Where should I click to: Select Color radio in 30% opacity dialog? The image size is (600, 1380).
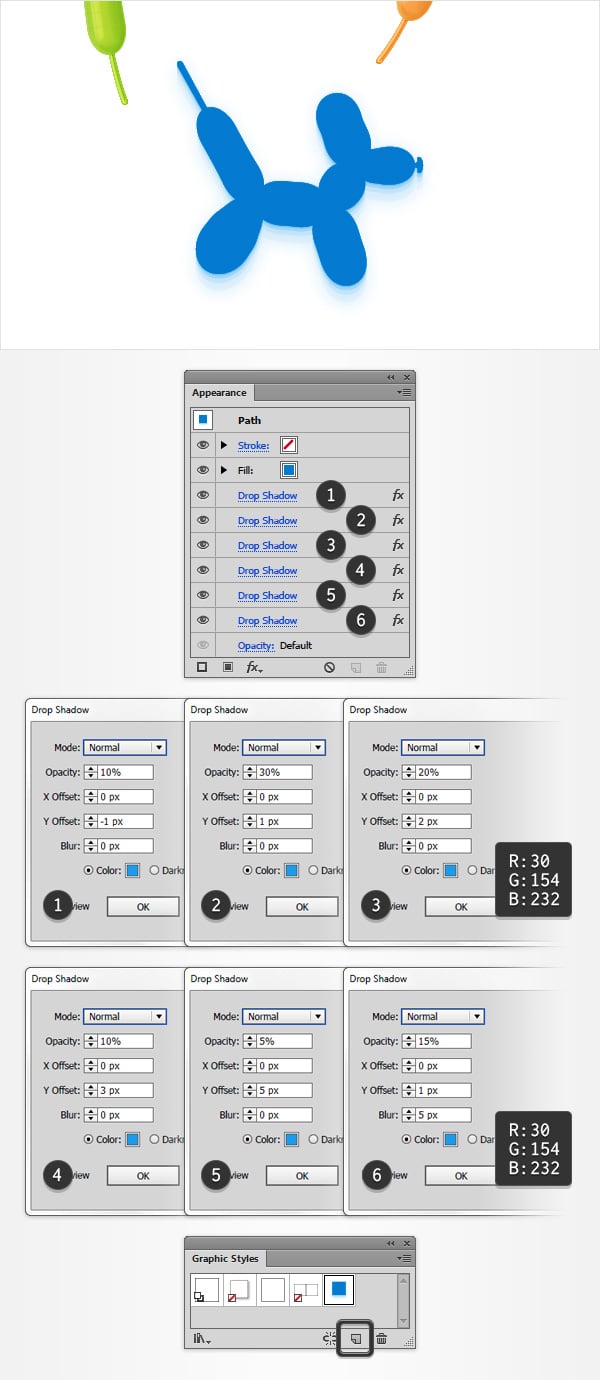[x=248, y=870]
